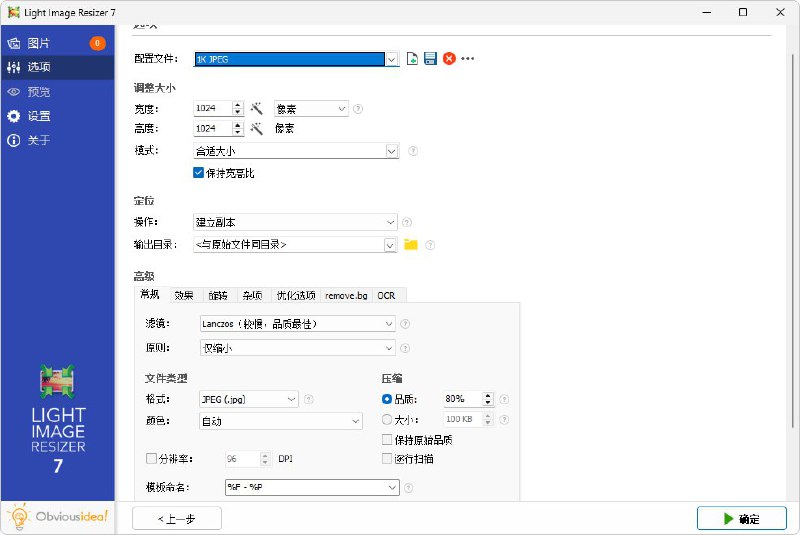Delete profile with the red X icon
Screen dimensions: 800x535
(449, 59)
